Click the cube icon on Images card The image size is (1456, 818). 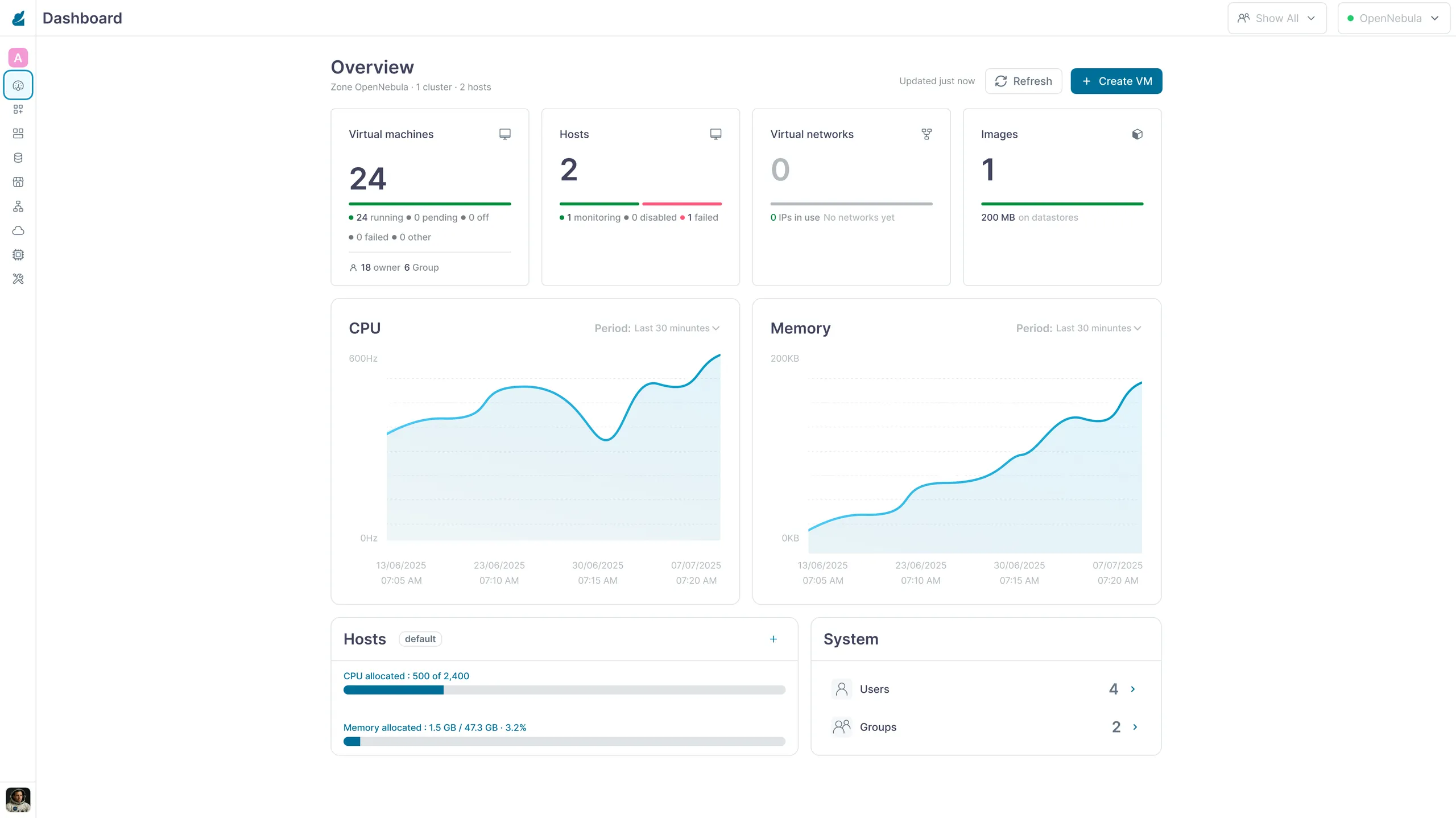[1137, 134]
